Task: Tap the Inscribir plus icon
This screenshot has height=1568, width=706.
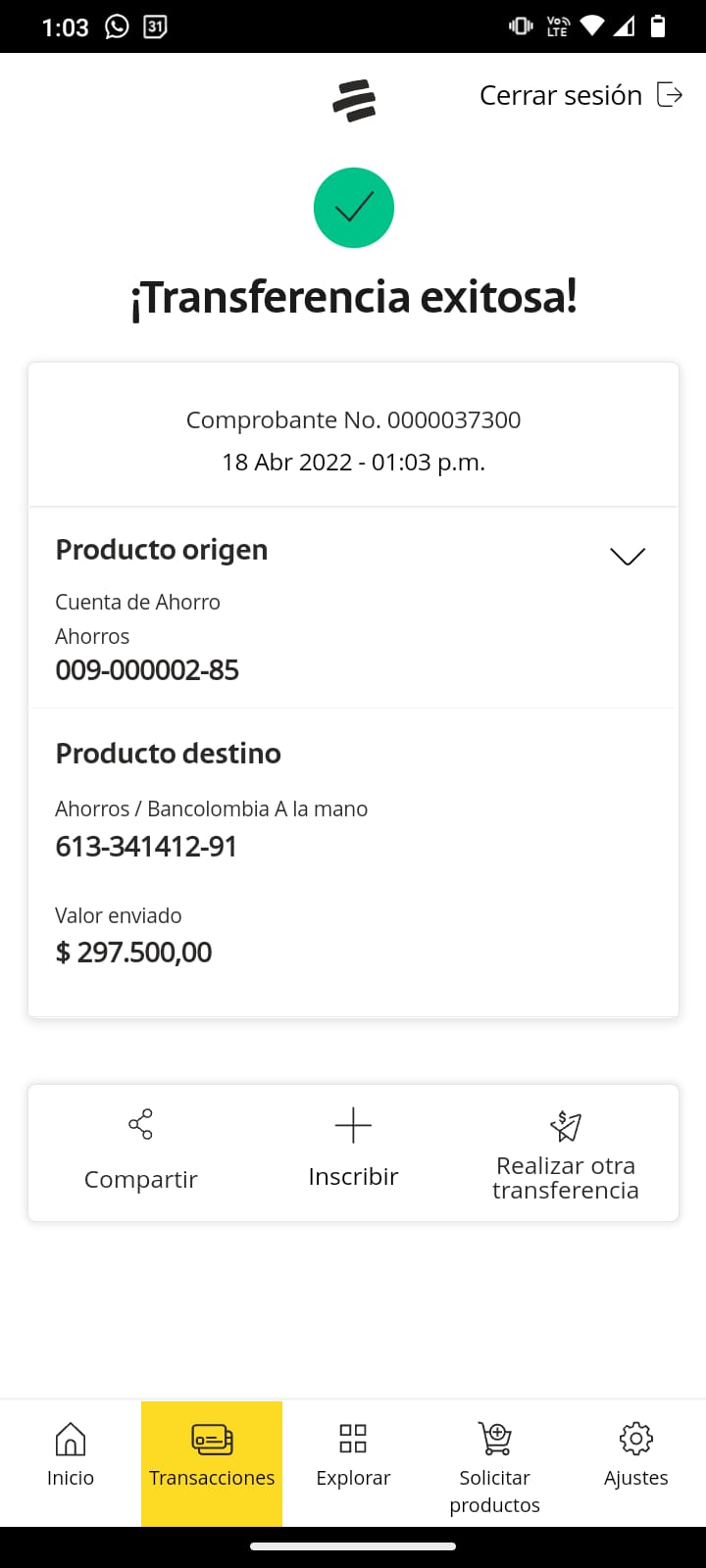Action: coord(353,1126)
